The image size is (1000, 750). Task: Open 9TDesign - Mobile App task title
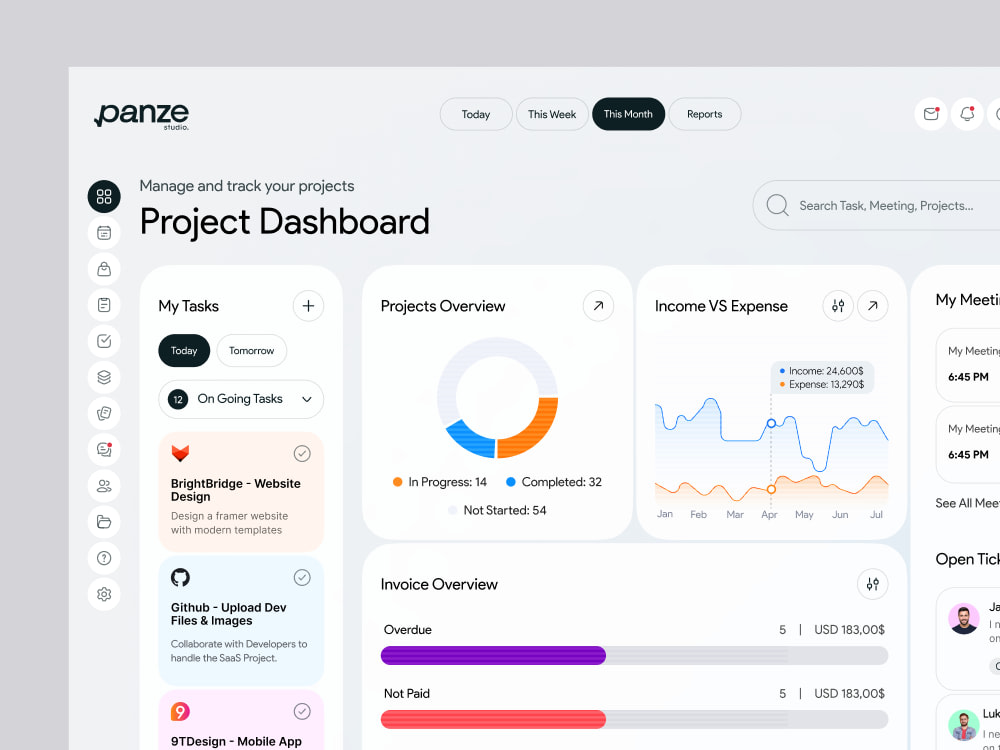click(236, 741)
